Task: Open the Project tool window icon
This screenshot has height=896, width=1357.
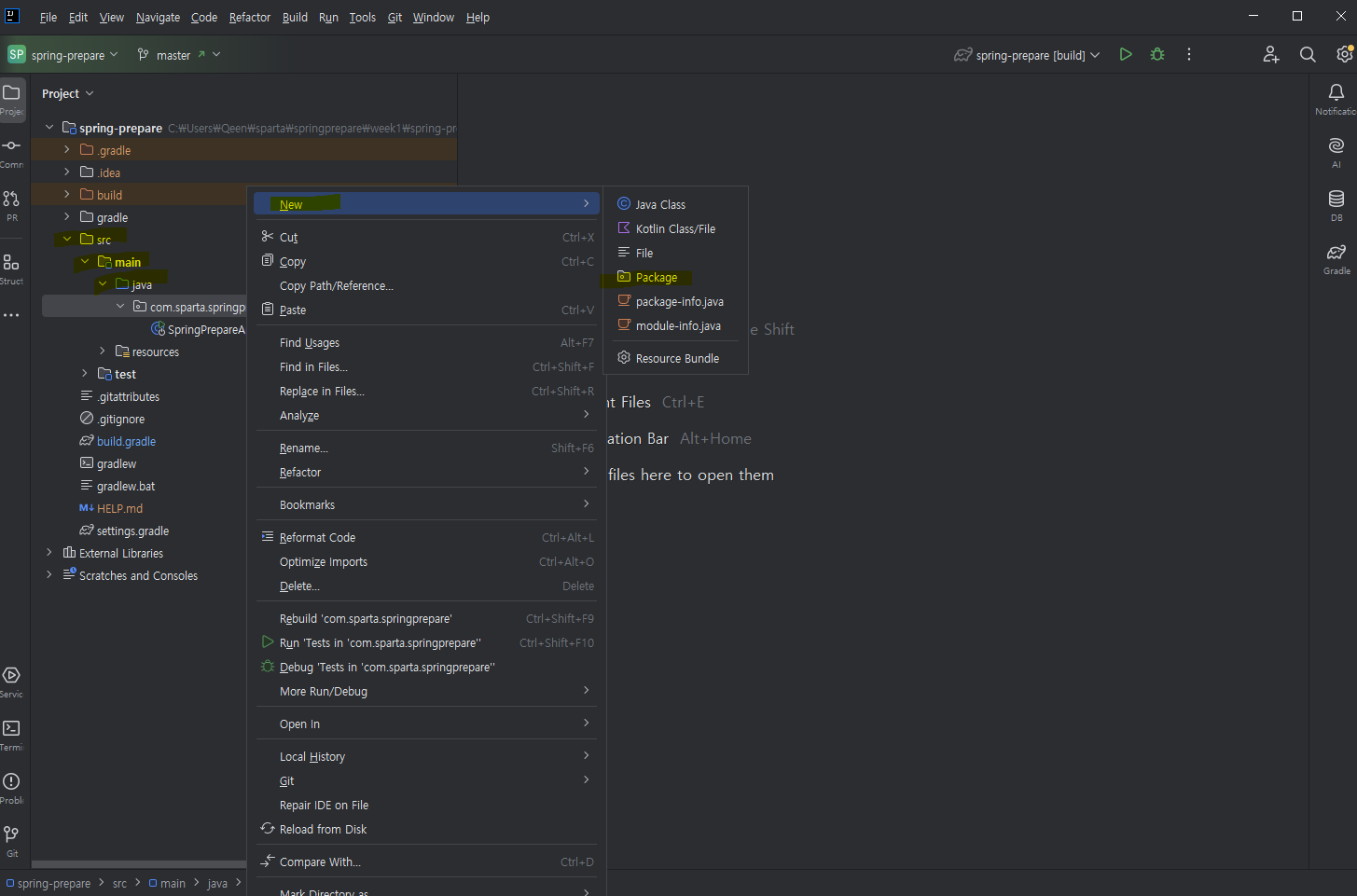Action: click(x=11, y=93)
